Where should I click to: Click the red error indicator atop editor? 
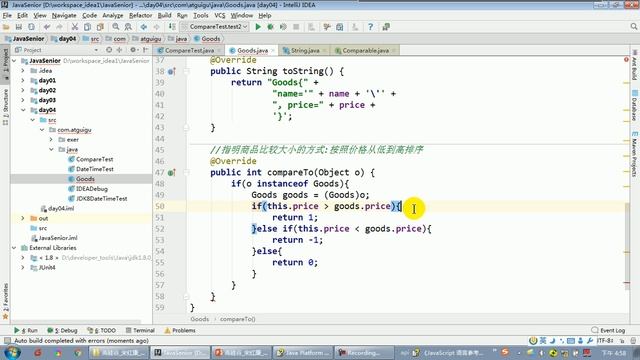626,60
